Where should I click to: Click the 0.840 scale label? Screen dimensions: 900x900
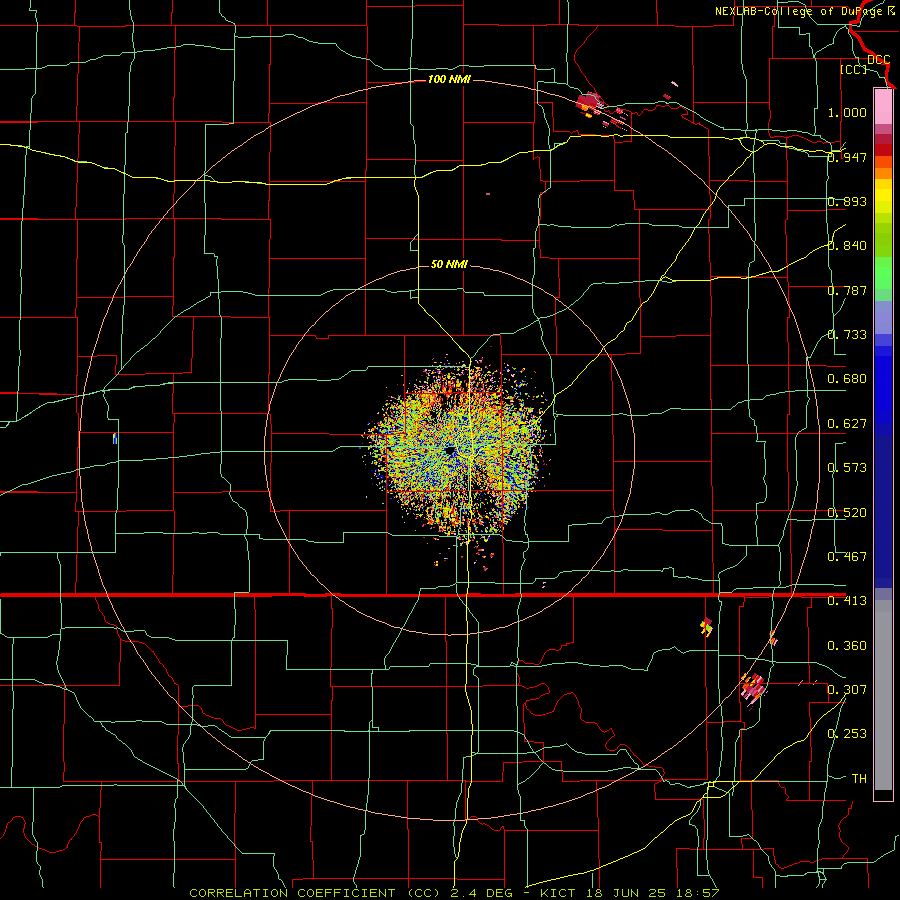coord(847,246)
